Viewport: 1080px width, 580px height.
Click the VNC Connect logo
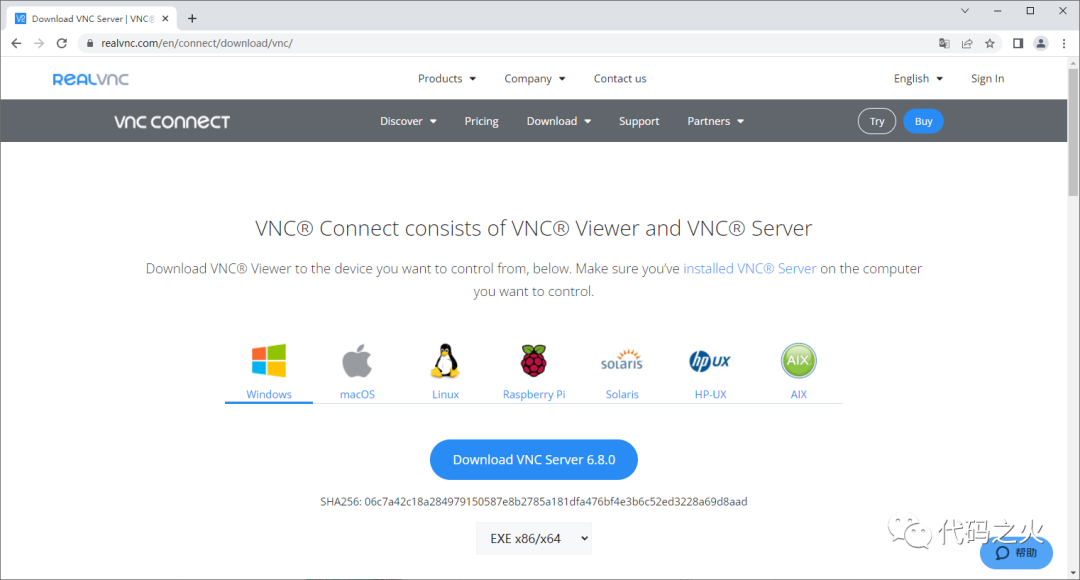pos(172,122)
